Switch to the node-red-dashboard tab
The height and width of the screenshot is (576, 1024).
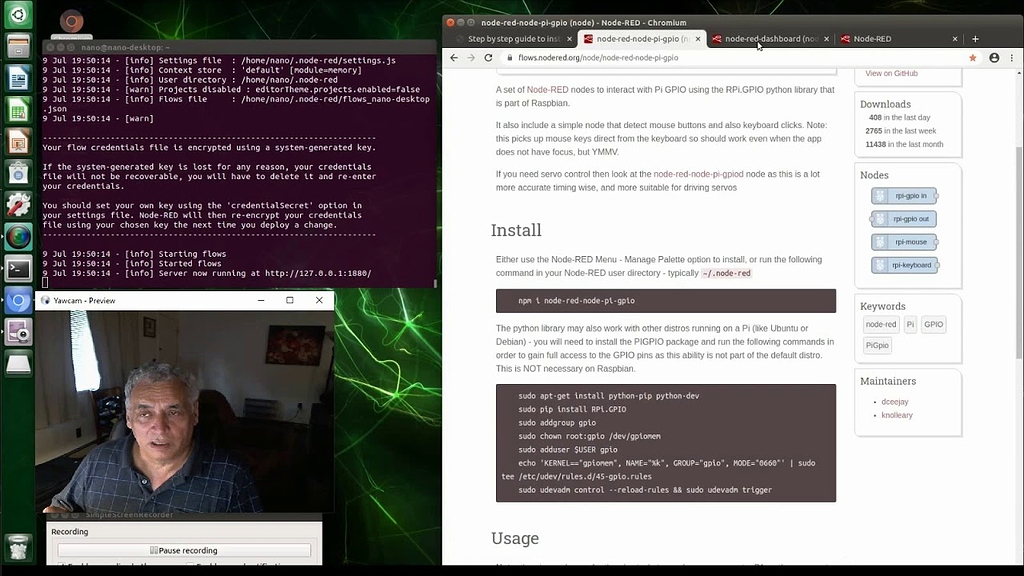(768, 38)
